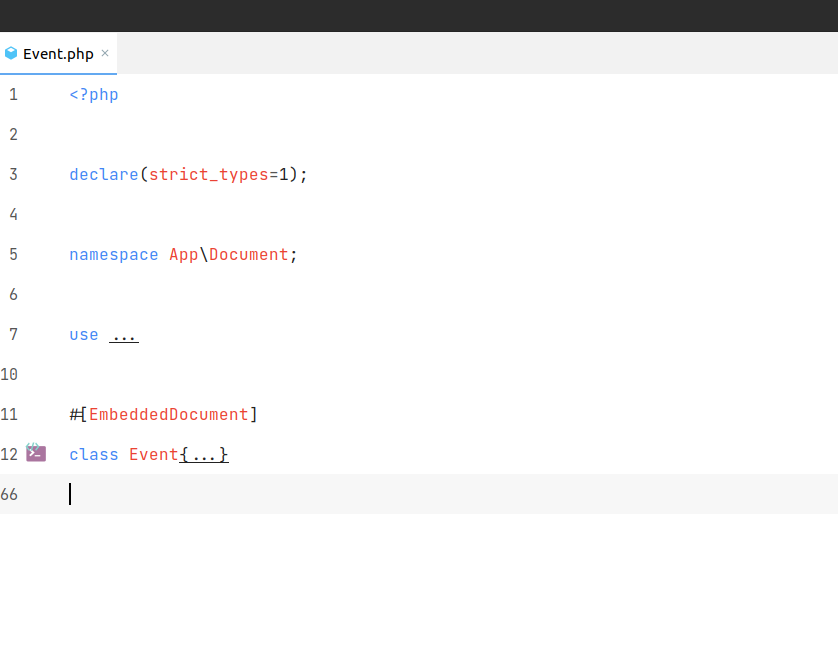Close the Event.php tab with its × icon
The width and height of the screenshot is (838, 647).
coord(104,54)
